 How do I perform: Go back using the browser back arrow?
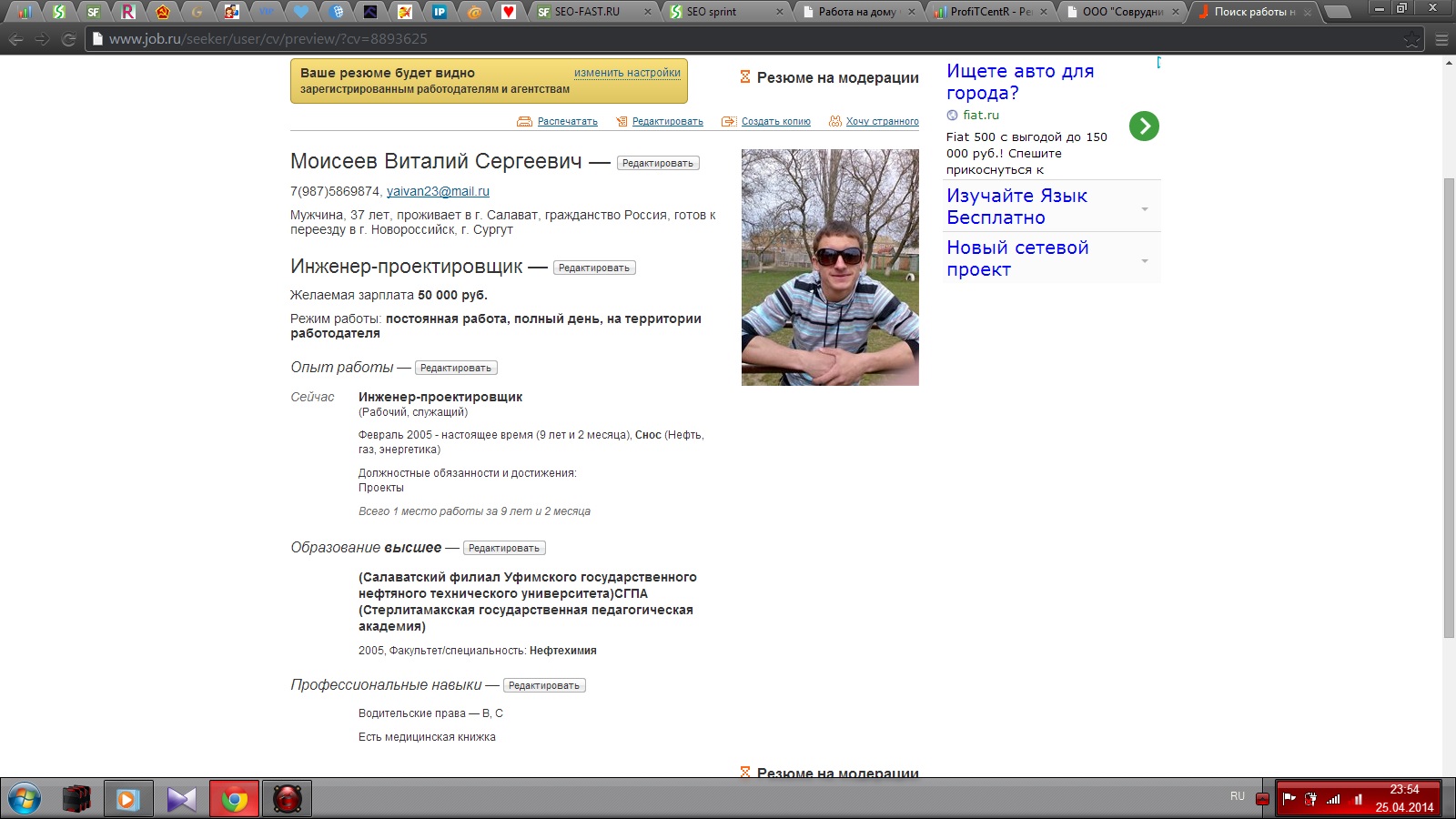[x=15, y=39]
